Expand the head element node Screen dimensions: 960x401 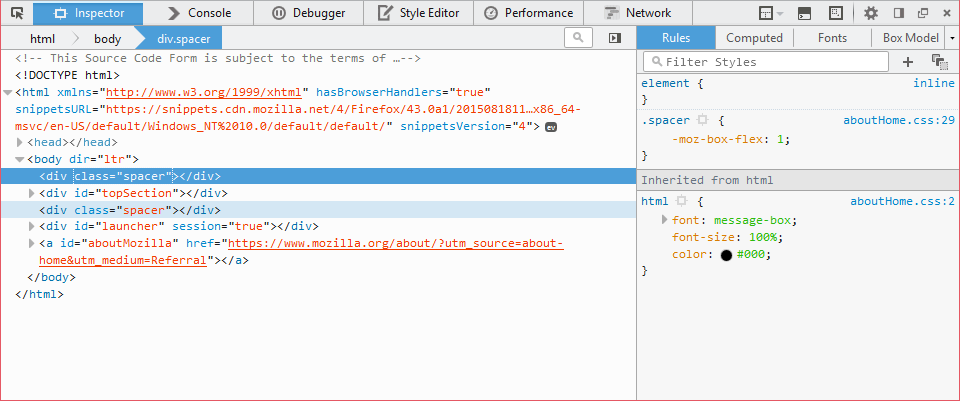(x=20, y=143)
